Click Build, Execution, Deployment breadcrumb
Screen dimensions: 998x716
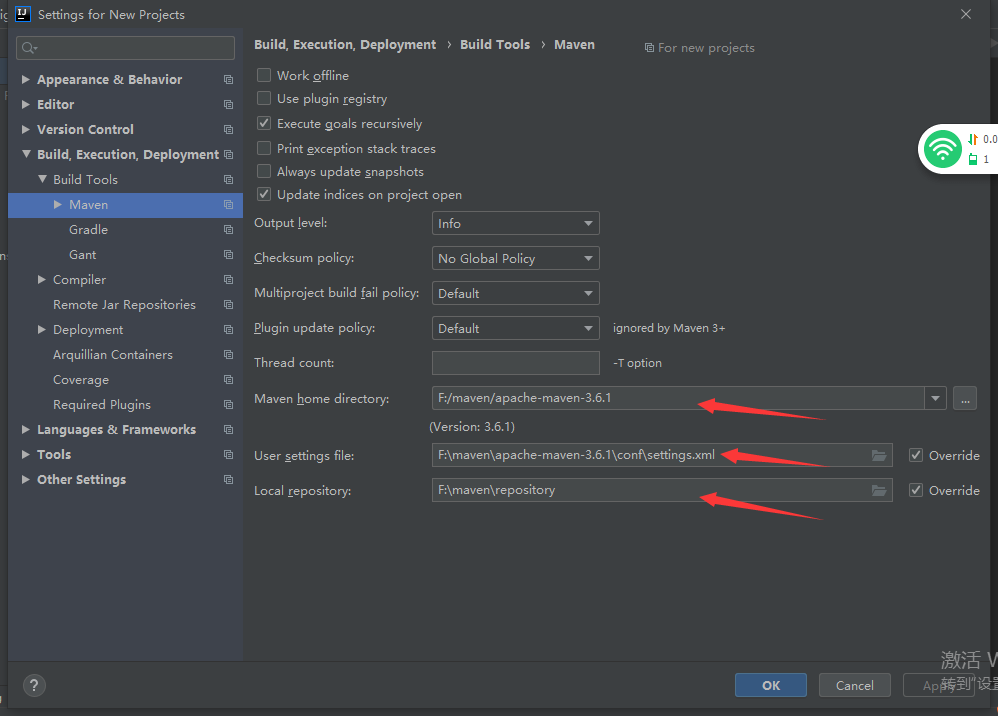(345, 45)
